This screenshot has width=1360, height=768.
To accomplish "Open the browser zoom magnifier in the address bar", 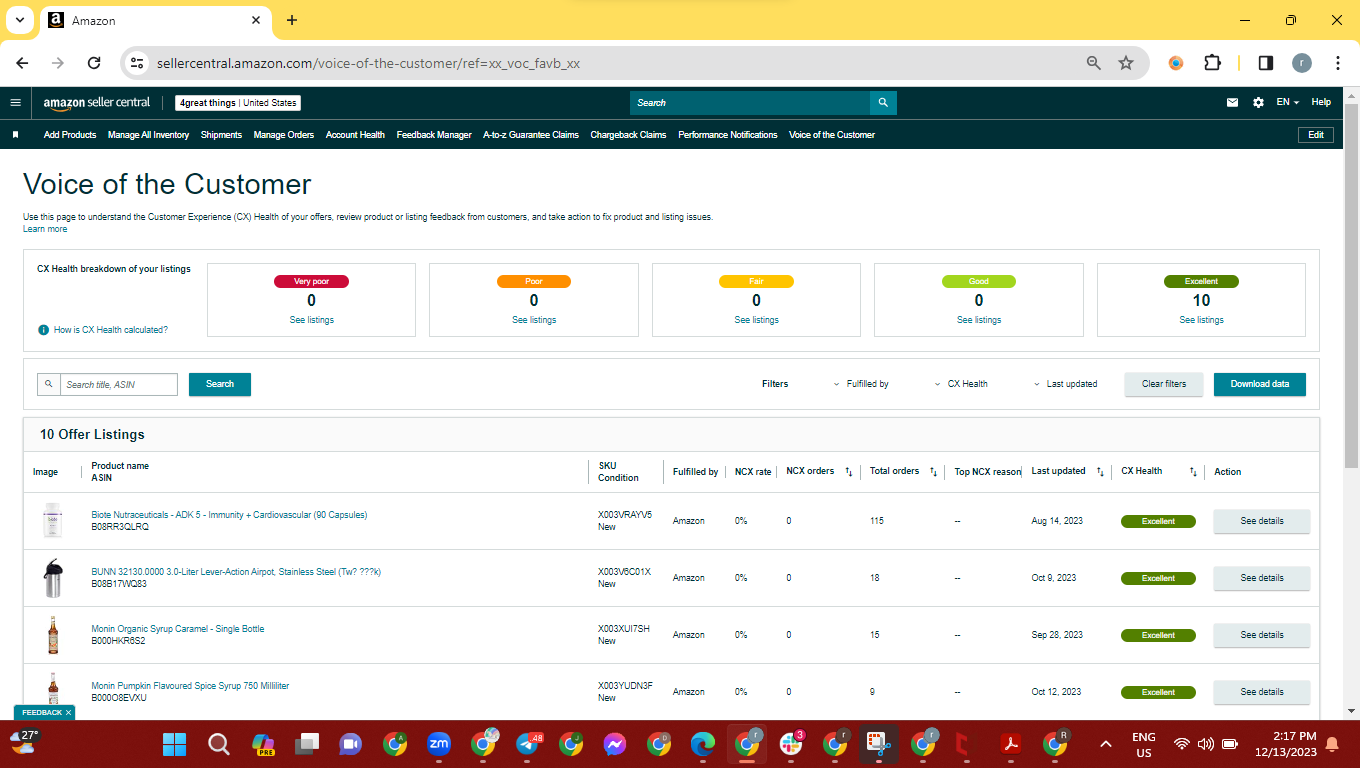I will [x=1094, y=63].
